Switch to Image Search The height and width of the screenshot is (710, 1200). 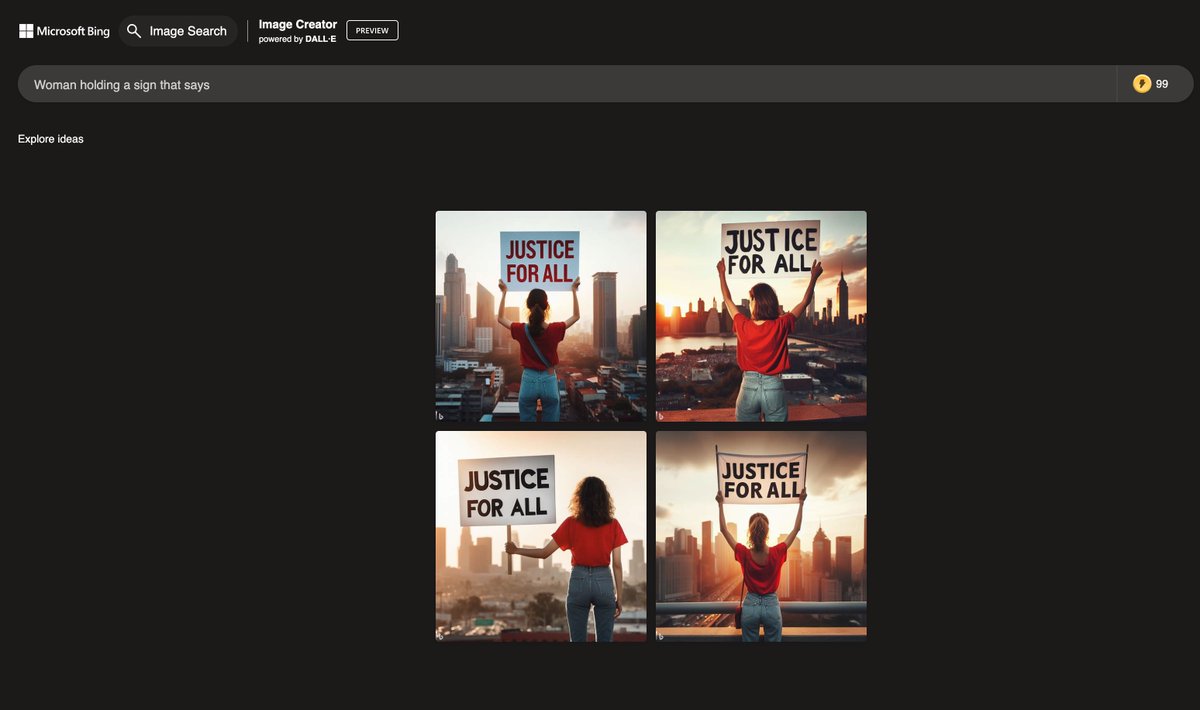[187, 31]
